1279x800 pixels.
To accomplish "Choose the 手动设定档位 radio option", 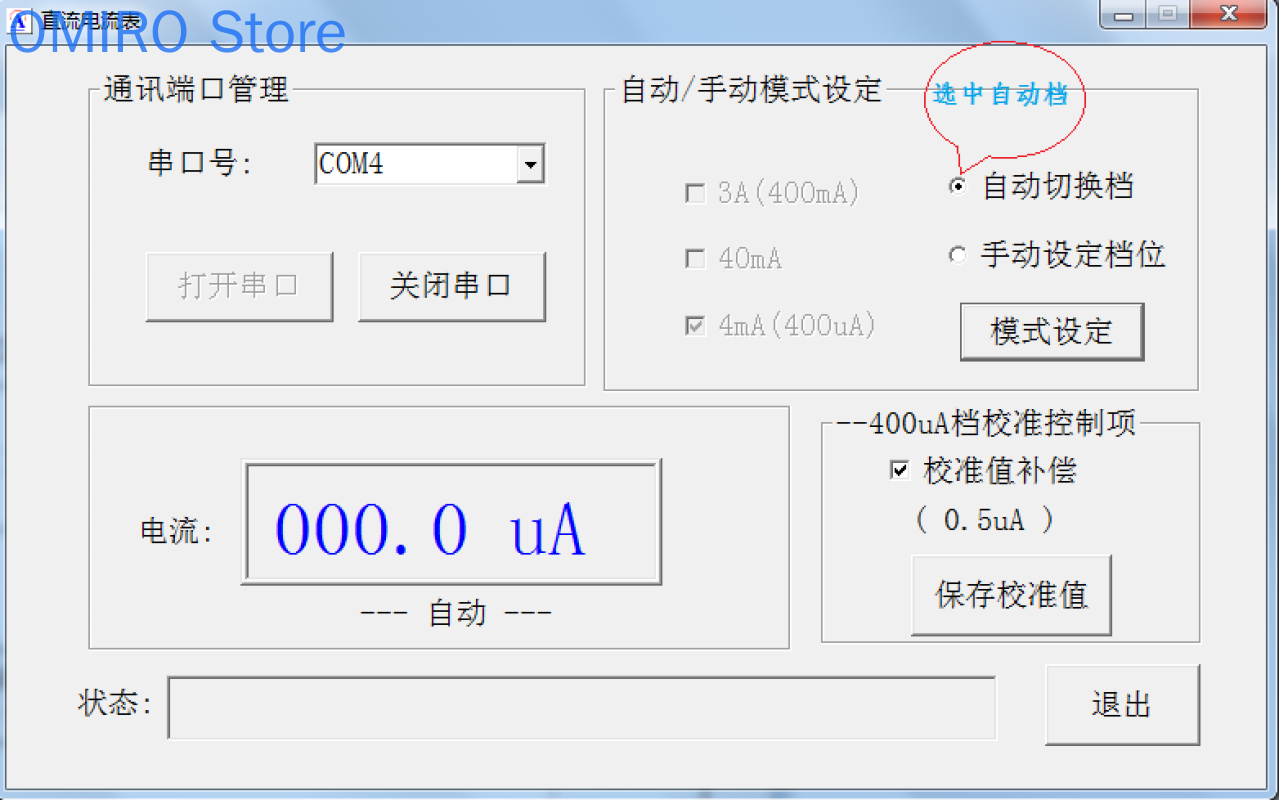I will click(x=958, y=255).
